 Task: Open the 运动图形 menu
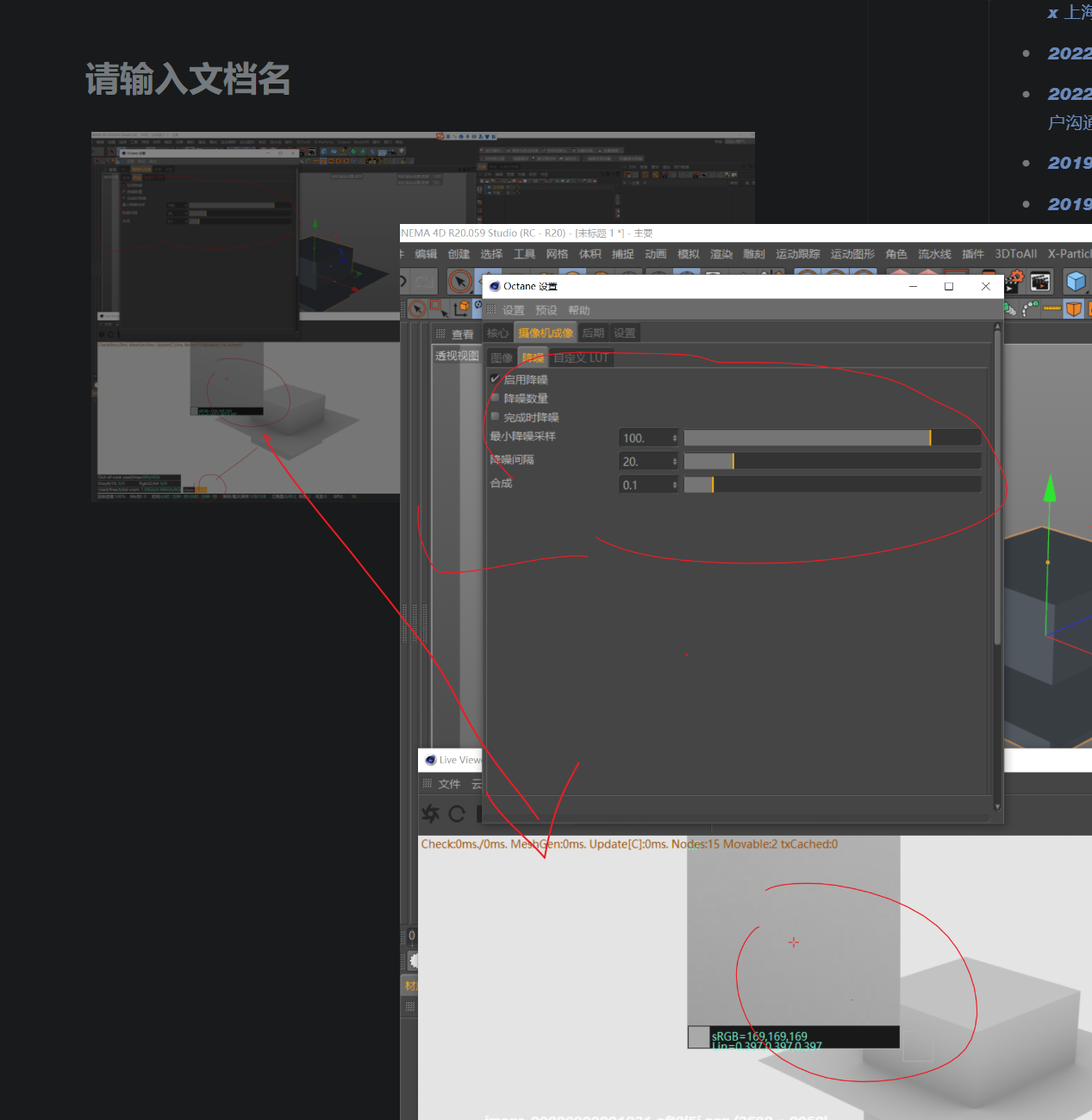(x=852, y=254)
